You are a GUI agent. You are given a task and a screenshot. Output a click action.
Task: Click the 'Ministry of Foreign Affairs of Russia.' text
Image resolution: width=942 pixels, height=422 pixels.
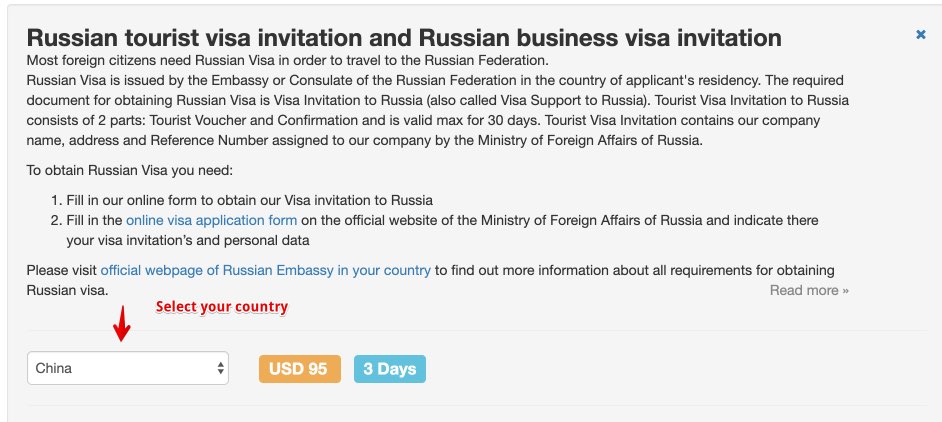coord(589,141)
